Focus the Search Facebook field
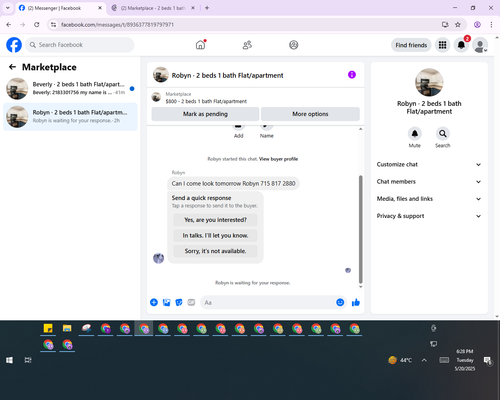The image size is (500, 400). pyautogui.click(x=80, y=45)
